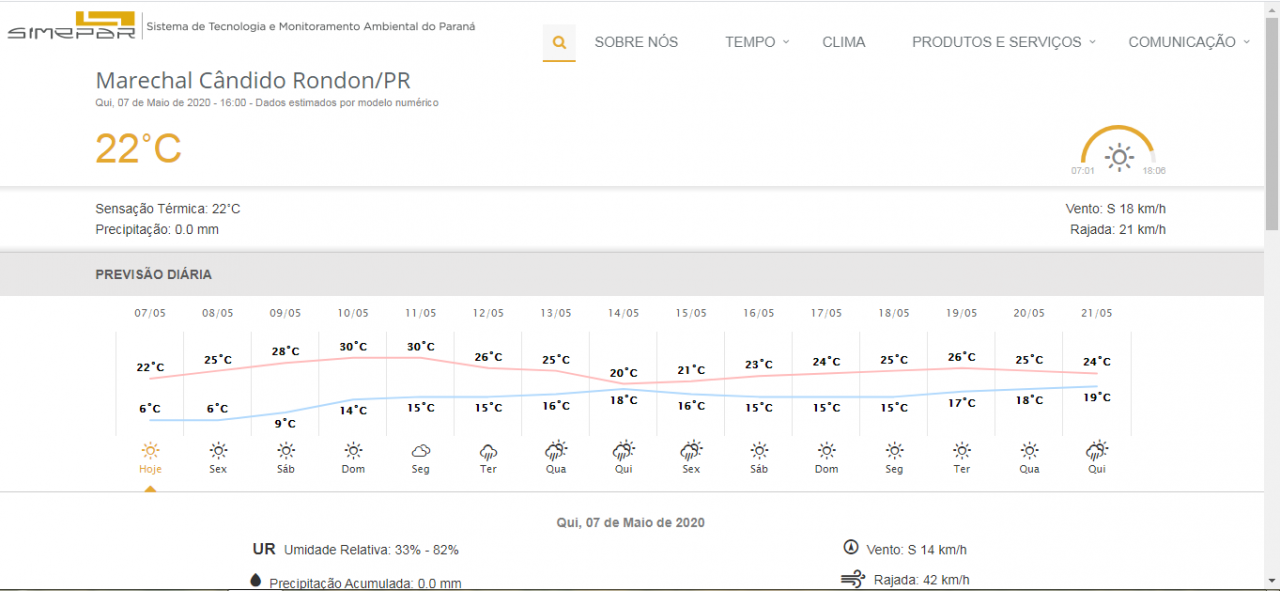Image resolution: width=1280 pixels, height=591 pixels.
Task: Select the rain icon above Qua 13/05
Action: tap(556, 450)
